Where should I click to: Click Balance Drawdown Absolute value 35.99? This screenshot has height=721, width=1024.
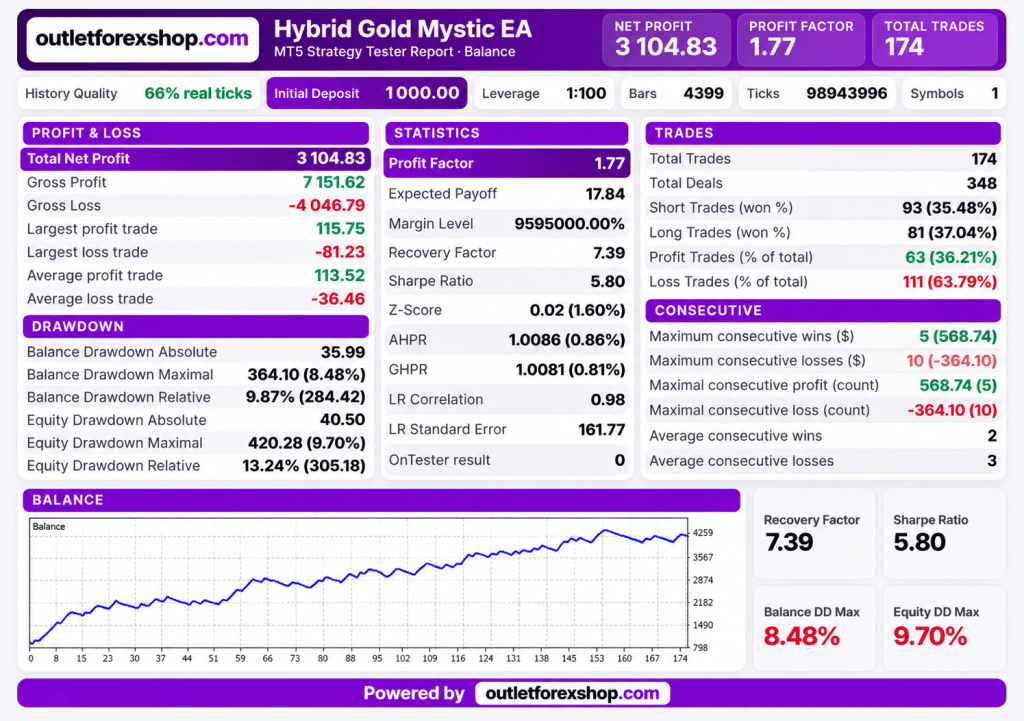[x=343, y=352]
